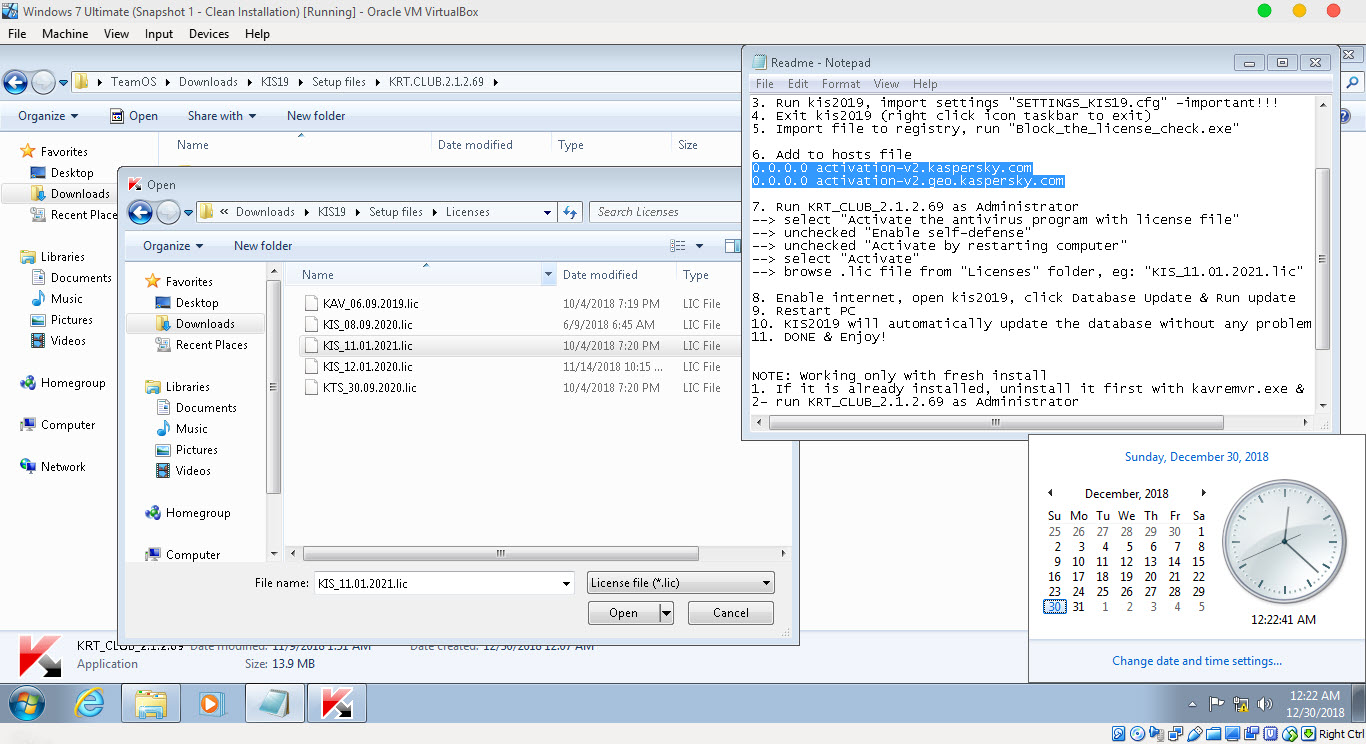Click the Search Licenses field
The height and width of the screenshot is (744, 1366).
coord(665,212)
